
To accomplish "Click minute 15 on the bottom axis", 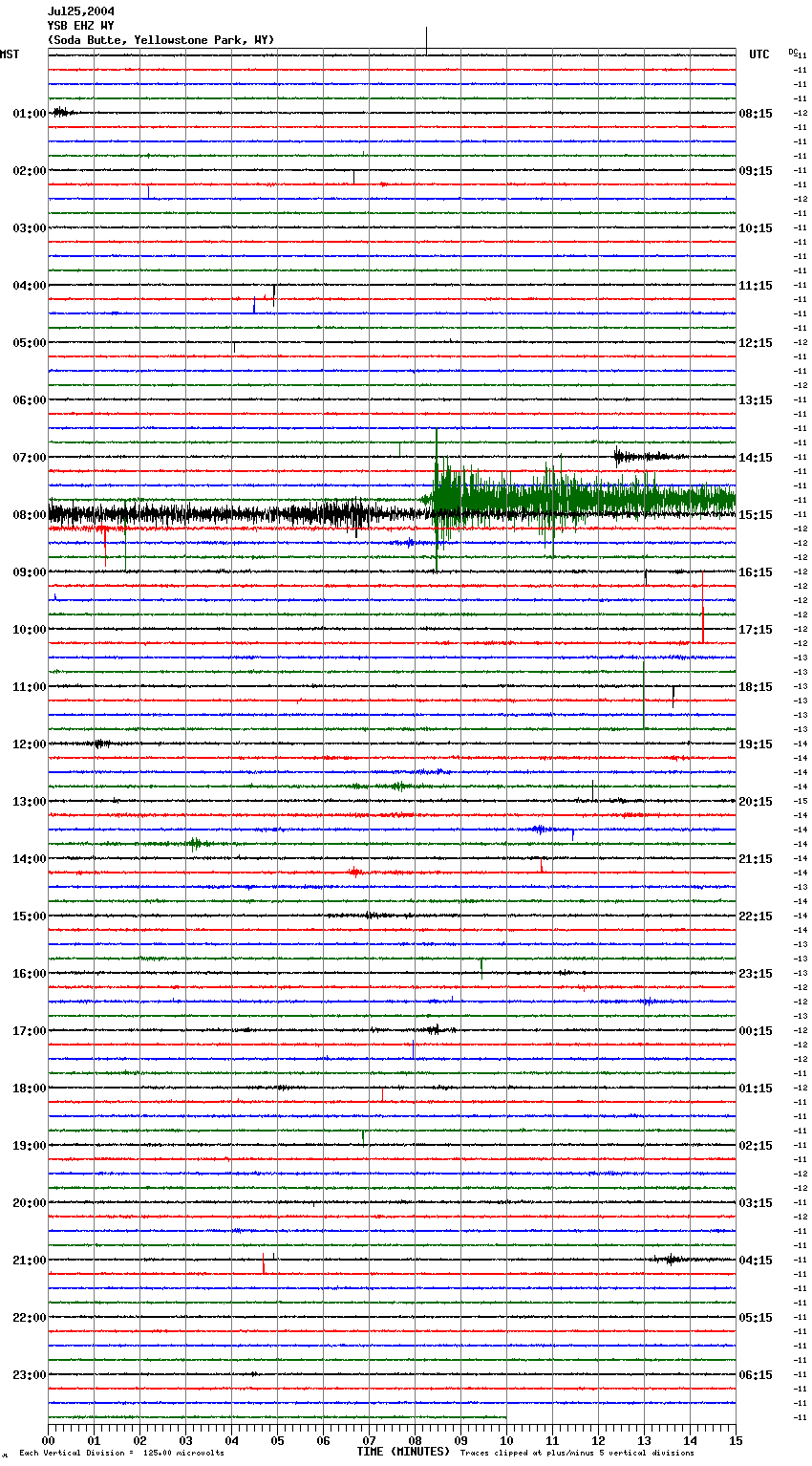I will [x=736, y=1440].
